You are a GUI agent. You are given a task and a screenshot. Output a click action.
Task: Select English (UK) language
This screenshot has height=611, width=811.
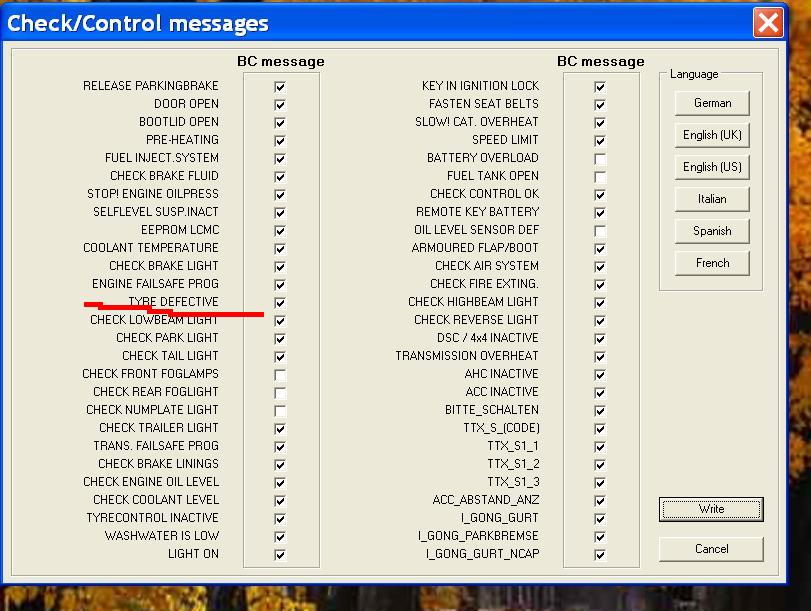[x=712, y=135]
